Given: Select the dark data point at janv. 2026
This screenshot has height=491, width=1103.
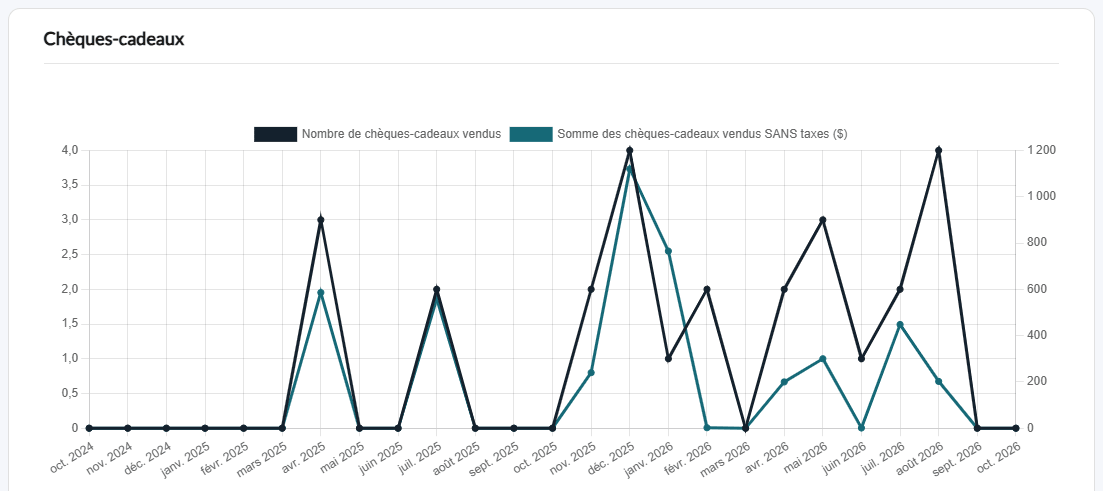Looking at the screenshot, I should (668, 359).
